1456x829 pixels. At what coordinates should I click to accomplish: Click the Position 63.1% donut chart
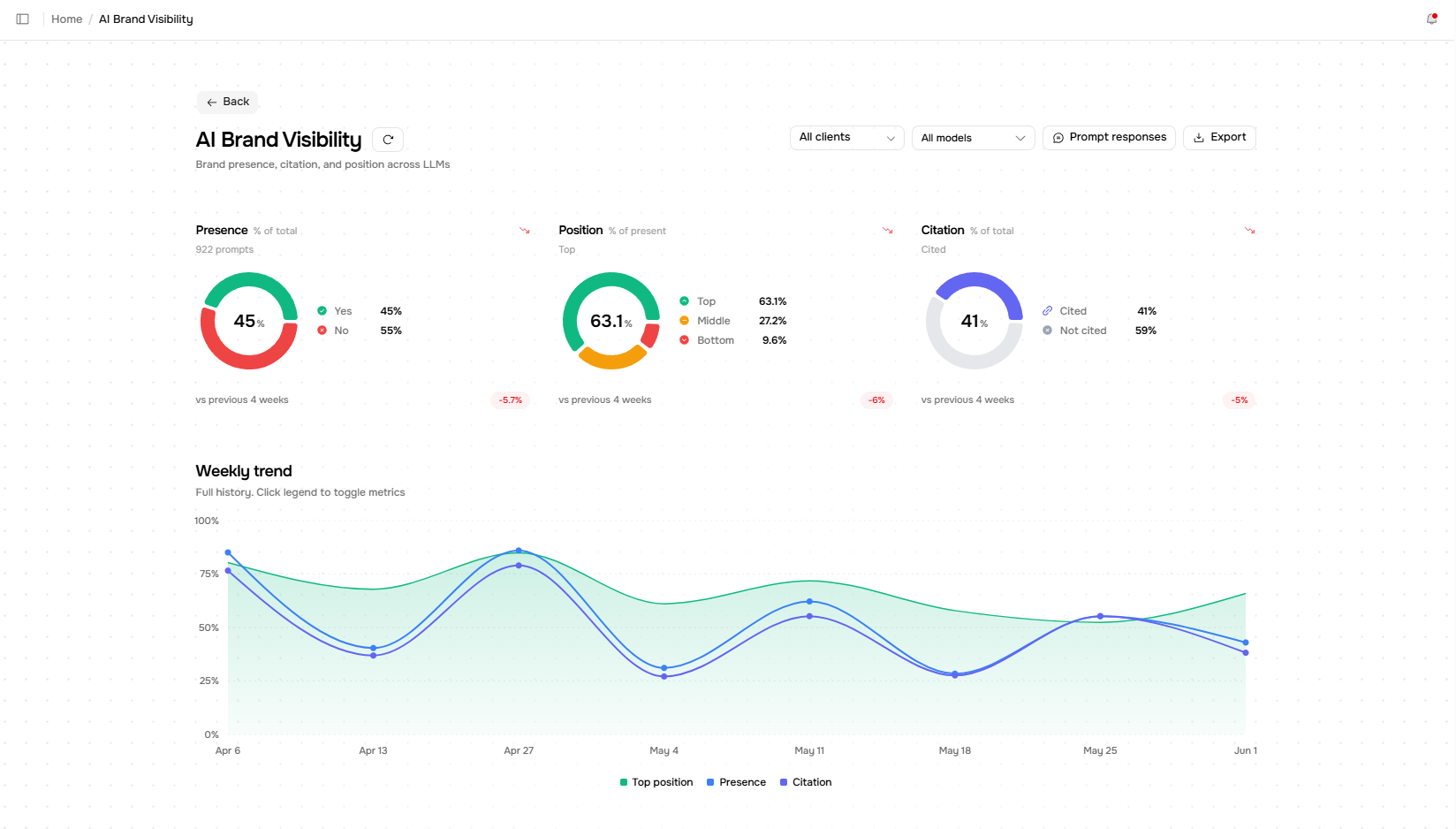click(x=611, y=321)
